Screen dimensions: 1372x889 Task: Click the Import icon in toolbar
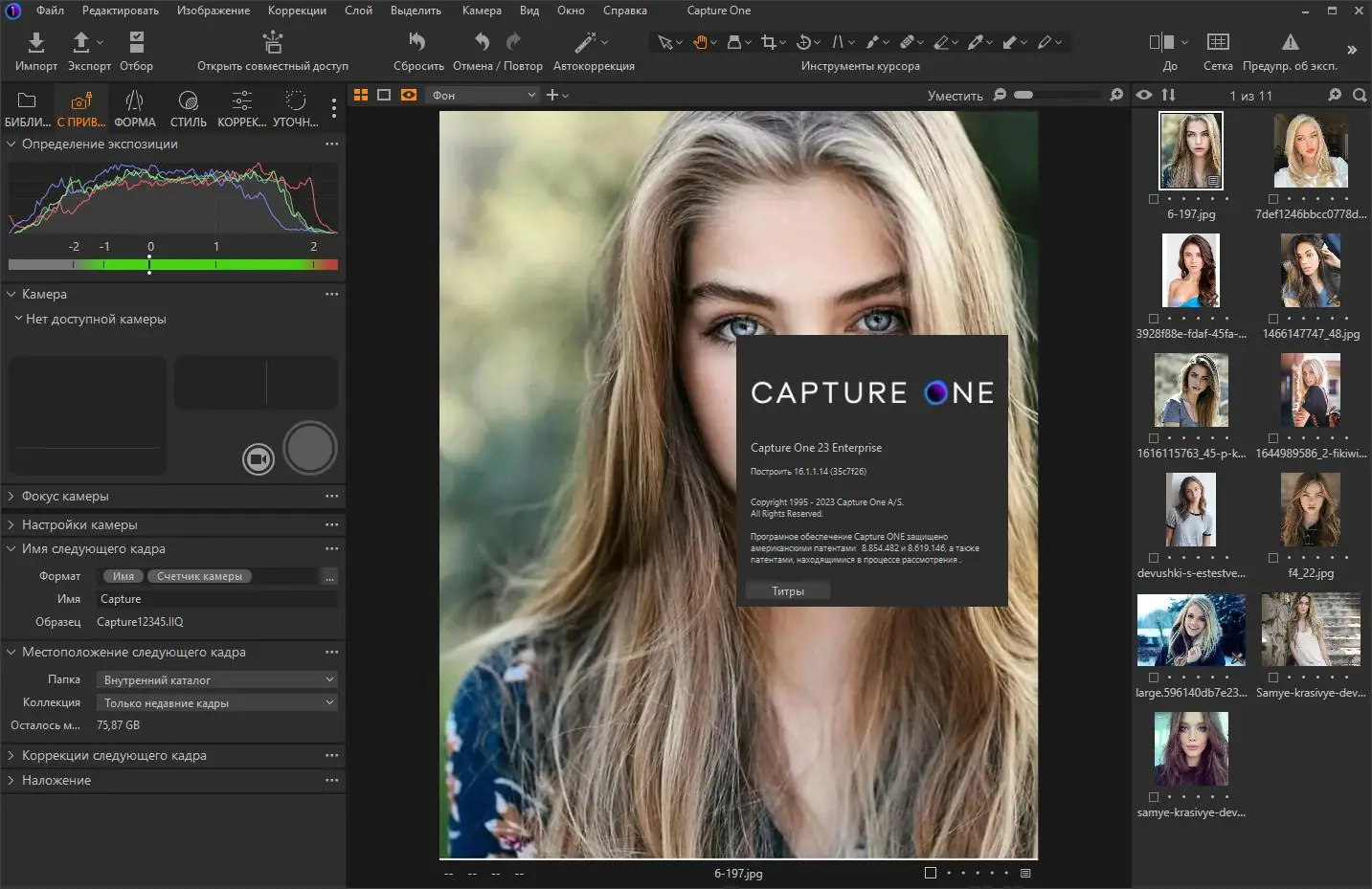click(35, 42)
